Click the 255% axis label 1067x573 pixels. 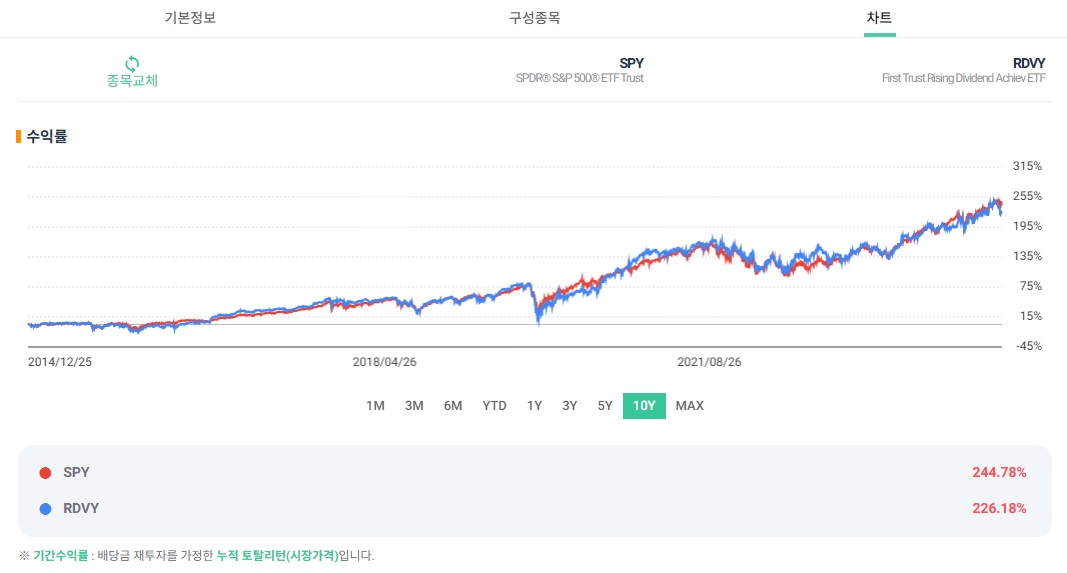(1027, 196)
